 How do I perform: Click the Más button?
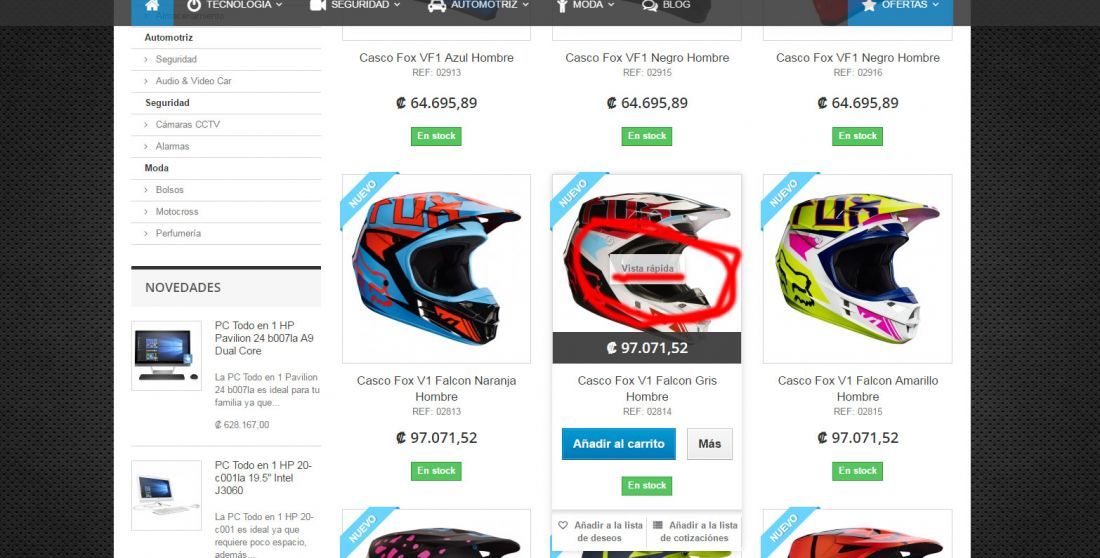coord(709,444)
